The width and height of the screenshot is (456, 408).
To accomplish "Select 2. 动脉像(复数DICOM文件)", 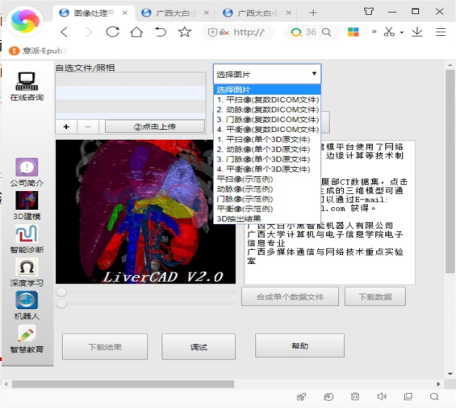I will click(267, 110).
